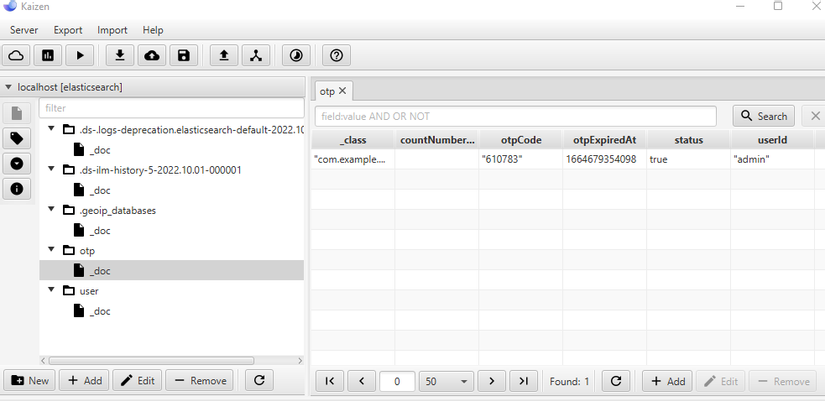This screenshot has height=401, width=825.
Task: Click the countNumber column header
Action: pos(437,140)
